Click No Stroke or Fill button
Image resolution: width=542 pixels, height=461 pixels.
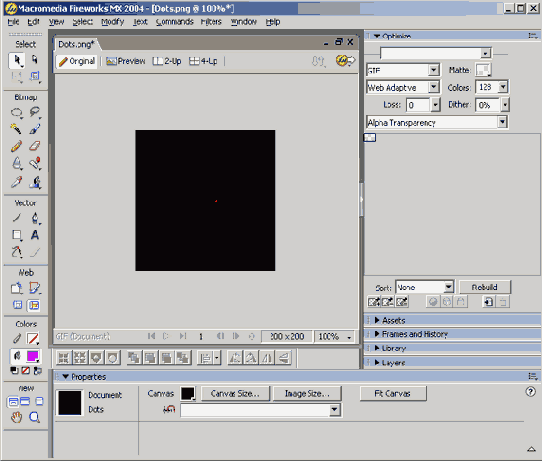coord(26,370)
